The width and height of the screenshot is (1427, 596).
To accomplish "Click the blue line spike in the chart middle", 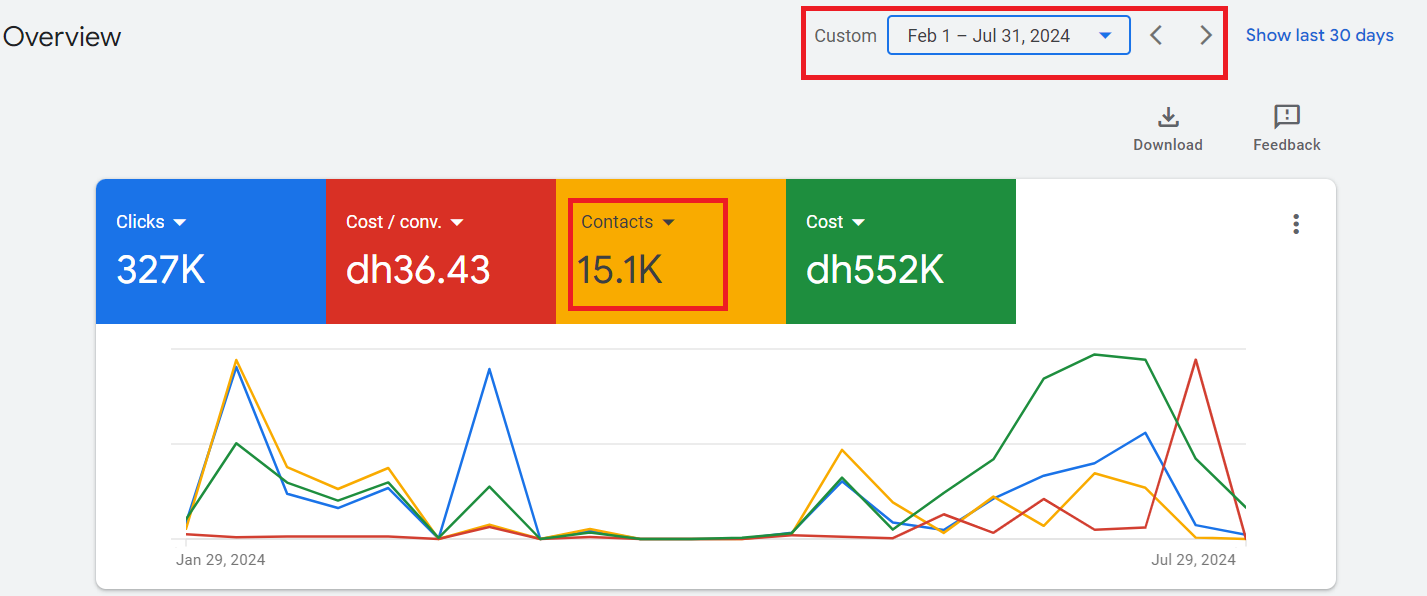I will (489, 369).
